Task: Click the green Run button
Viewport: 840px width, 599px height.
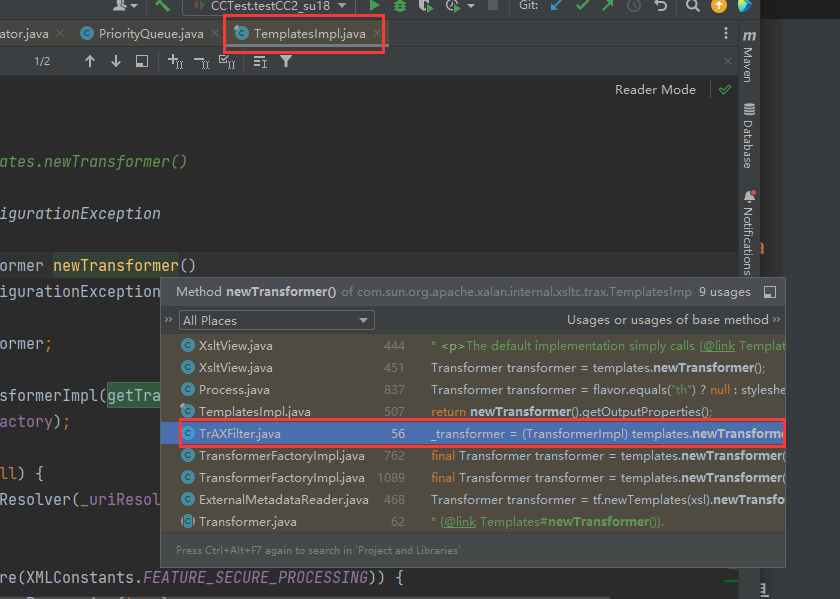Action: (x=374, y=6)
